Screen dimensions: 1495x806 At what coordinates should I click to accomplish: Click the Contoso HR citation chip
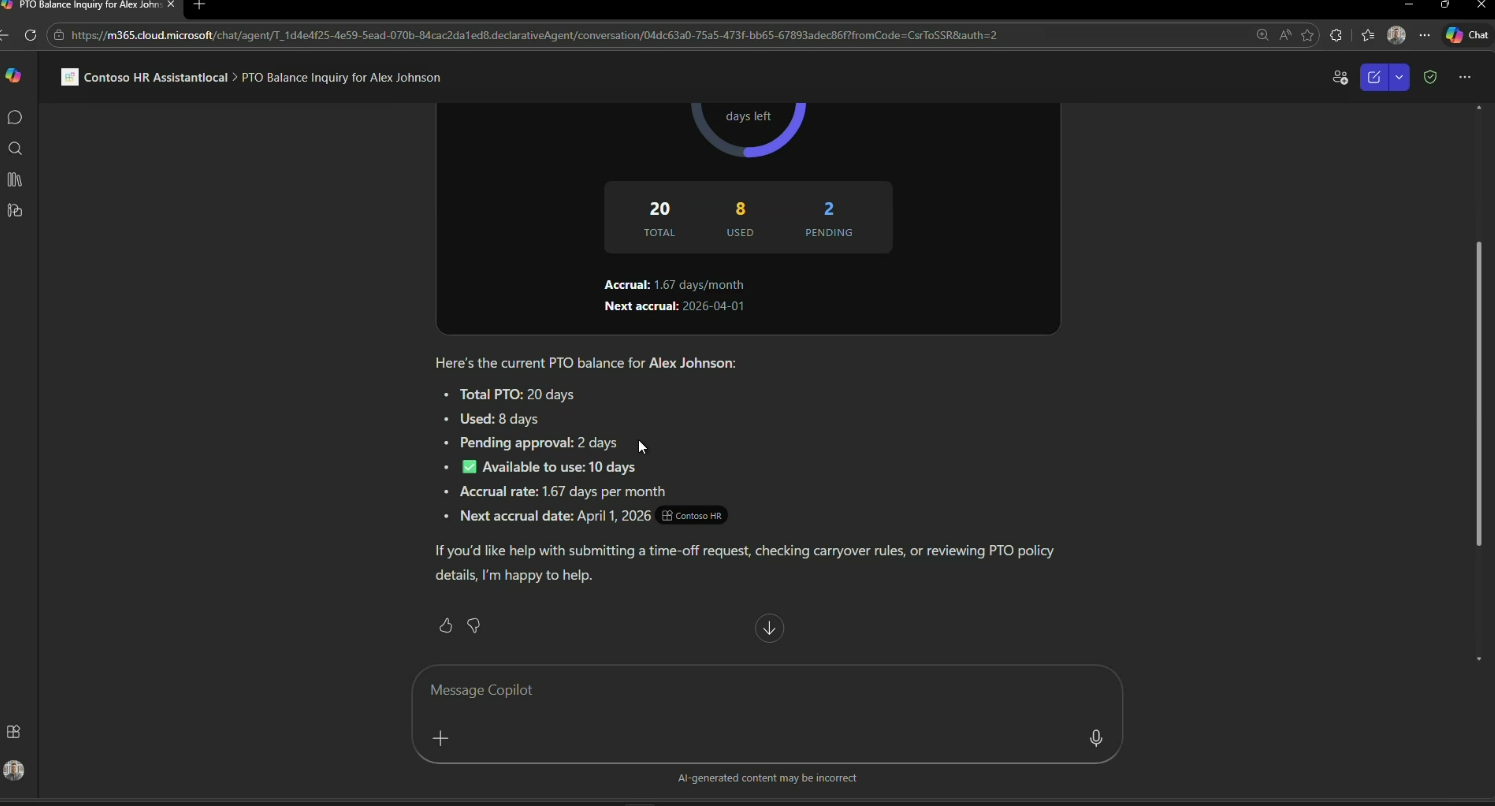click(x=692, y=516)
